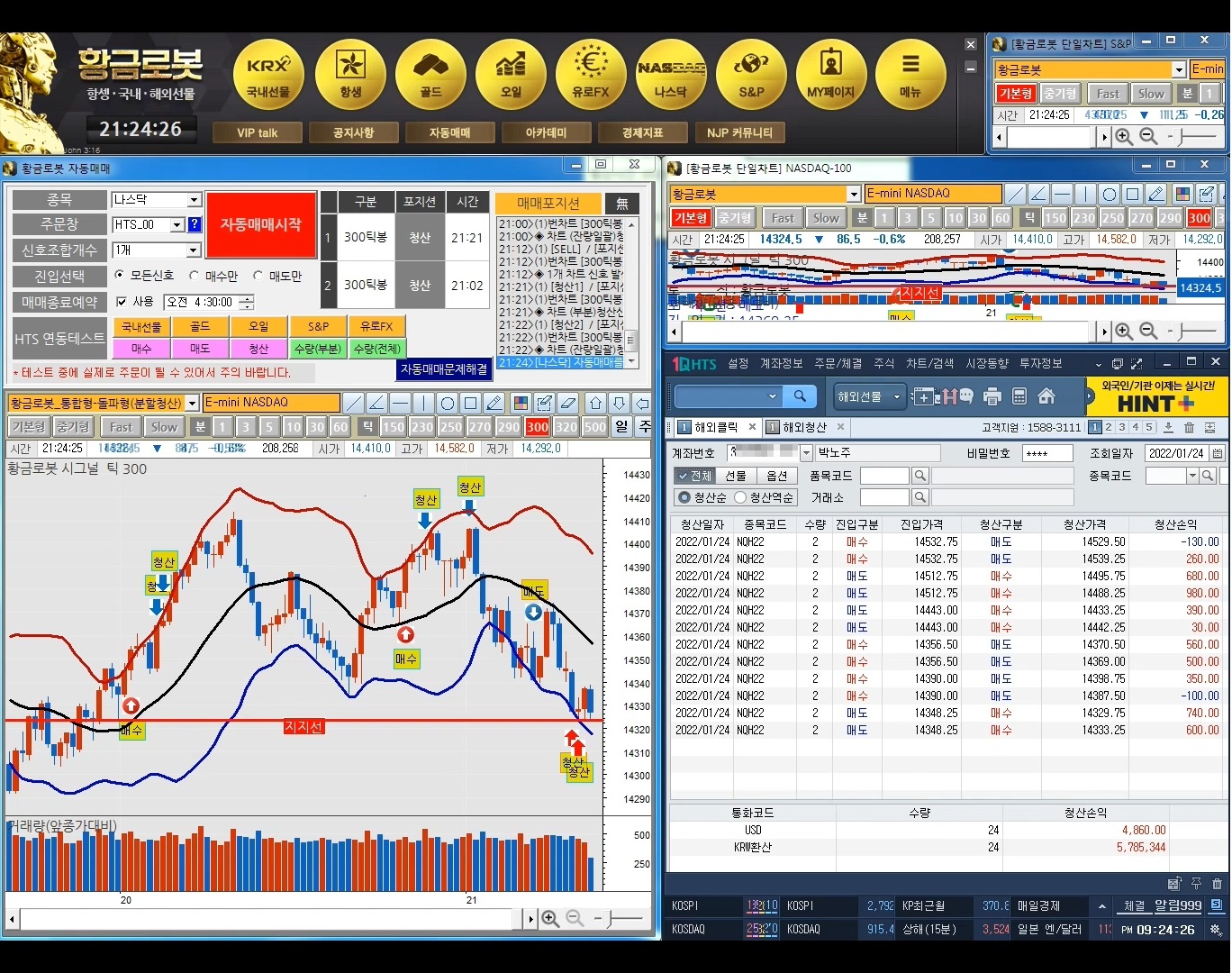
Task: Open the 유로FX round icon
Action: tap(591, 75)
